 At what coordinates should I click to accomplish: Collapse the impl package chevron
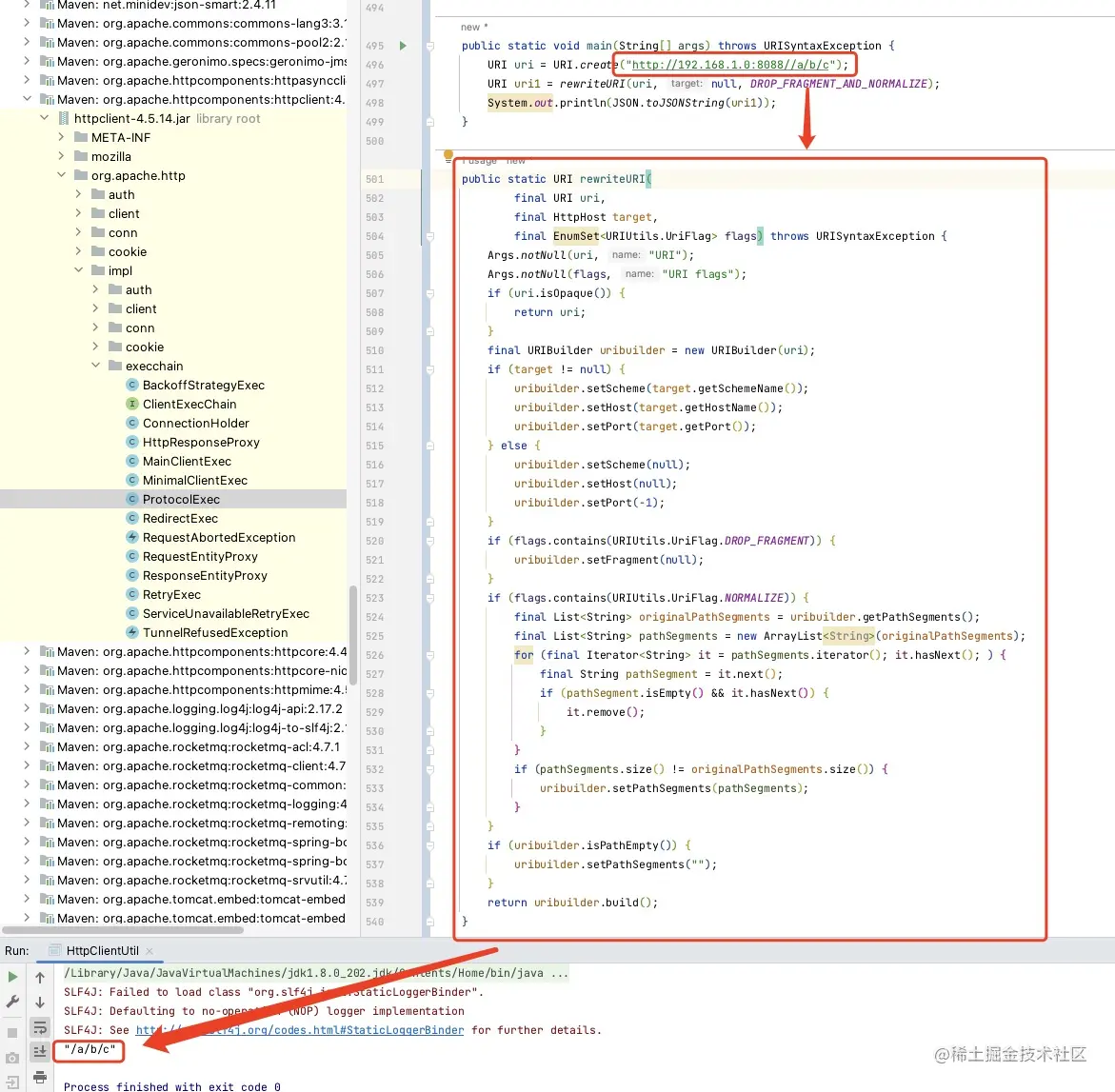(78, 270)
